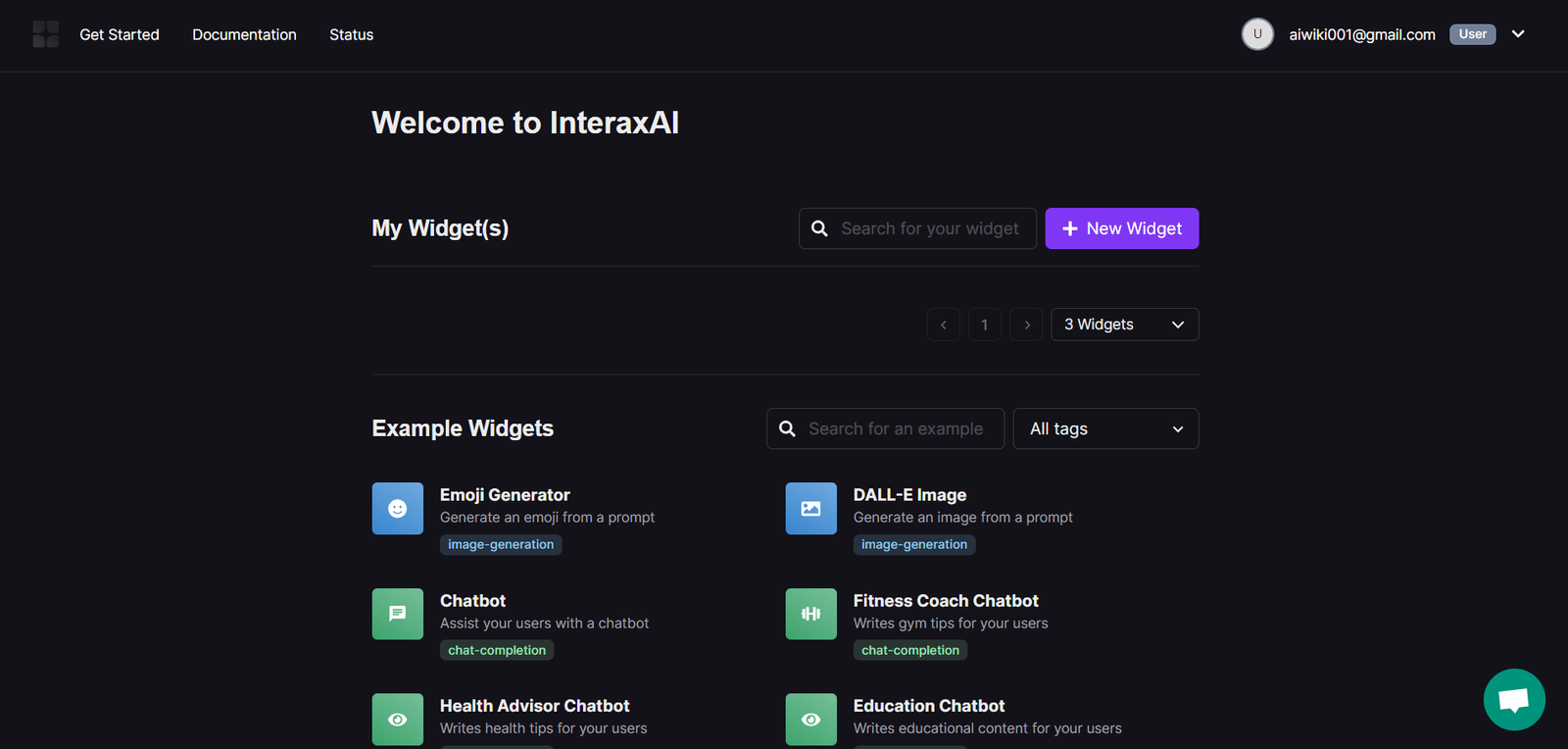Create a New Widget
Image resolution: width=1568 pixels, height=749 pixels.
pyautogui.click(x=1122, y=228)
